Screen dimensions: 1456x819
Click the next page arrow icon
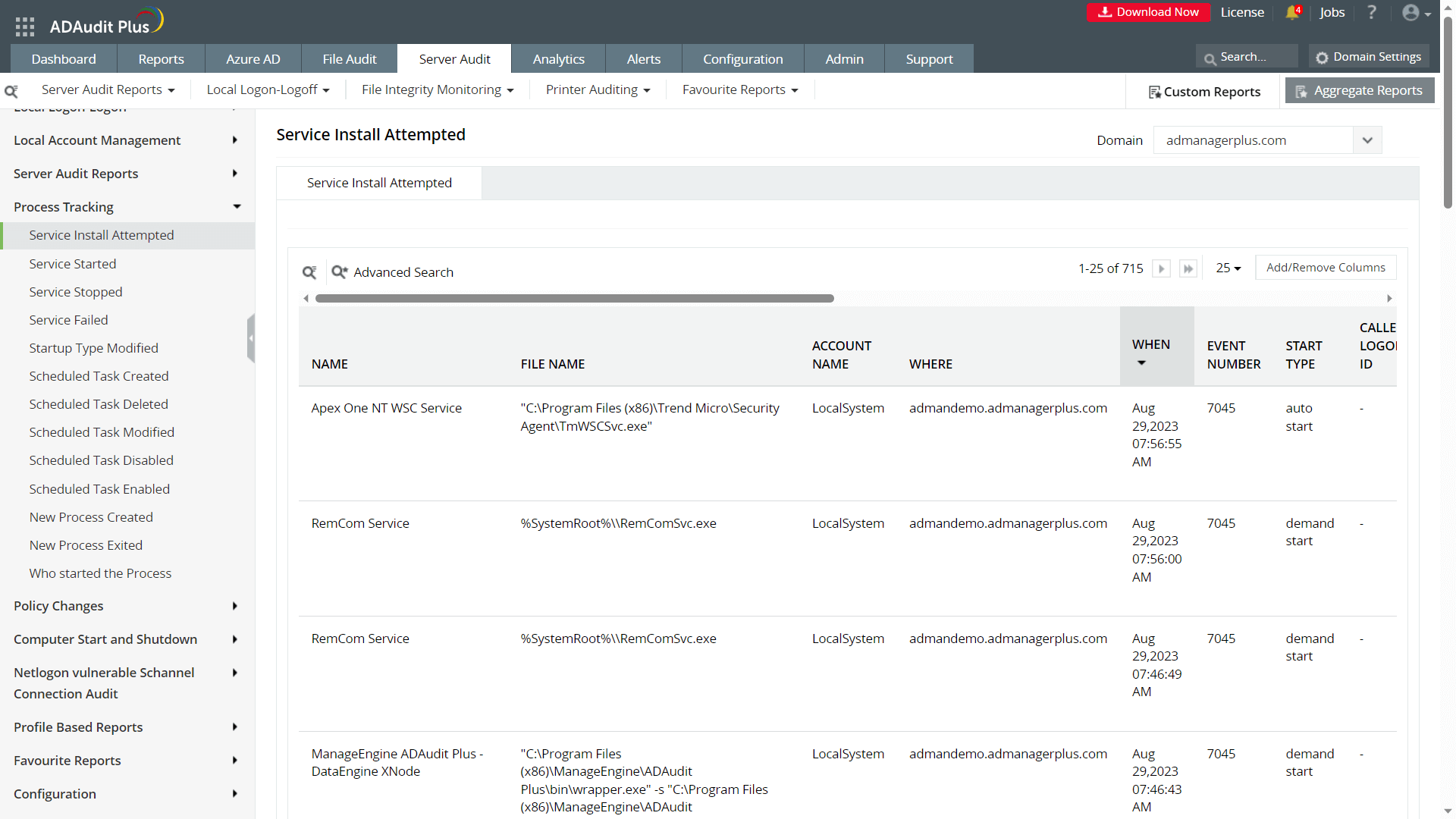tap(1161, 268)
